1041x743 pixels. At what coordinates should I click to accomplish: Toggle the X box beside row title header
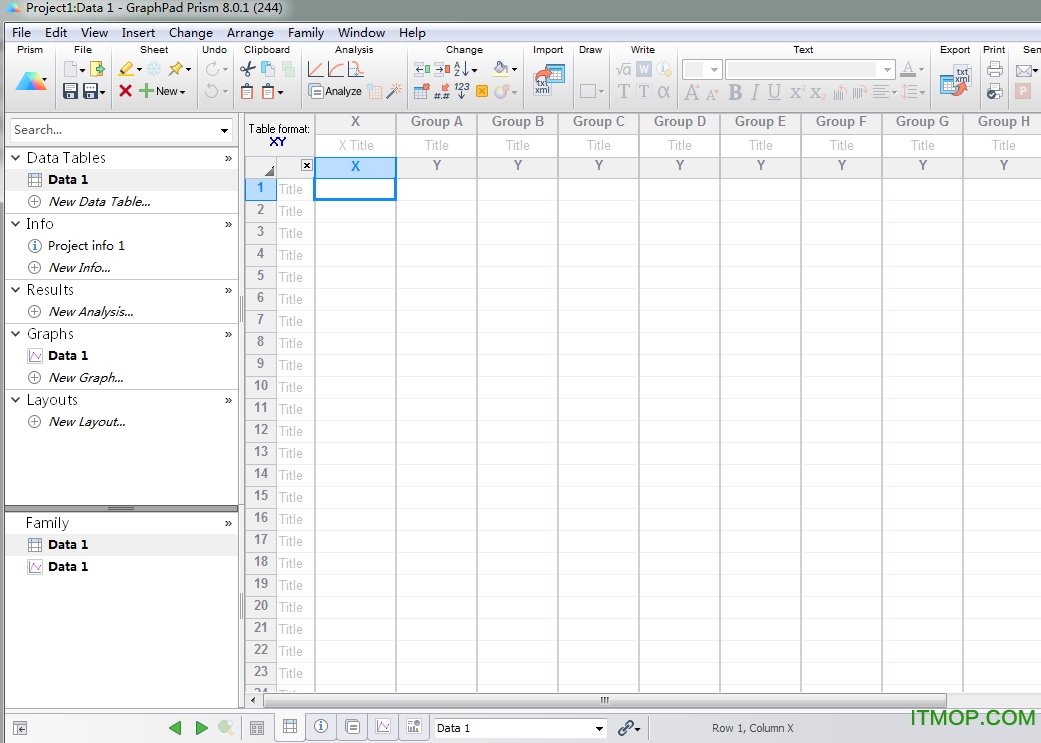306,165
